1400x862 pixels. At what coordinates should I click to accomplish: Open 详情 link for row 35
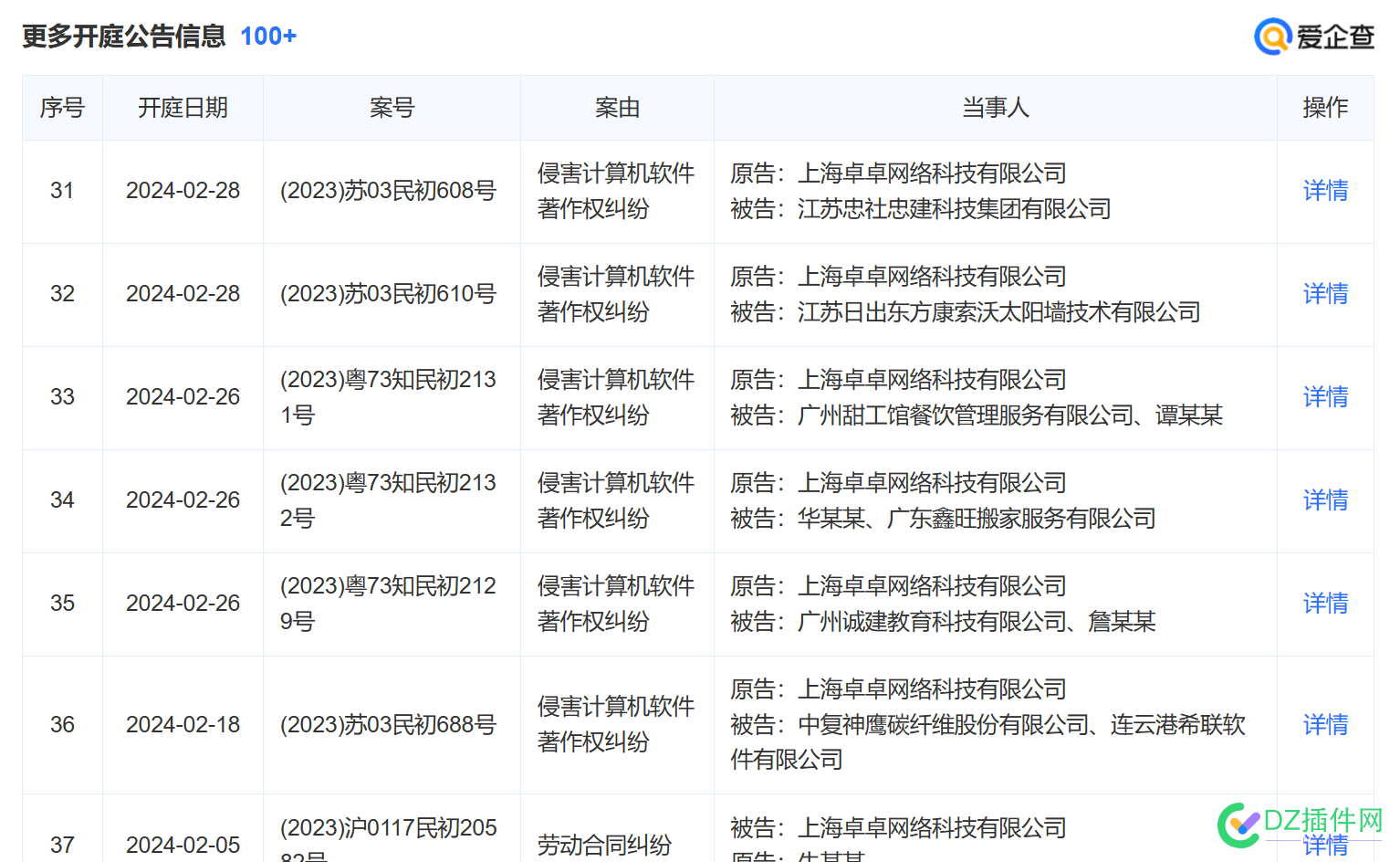1325,604
